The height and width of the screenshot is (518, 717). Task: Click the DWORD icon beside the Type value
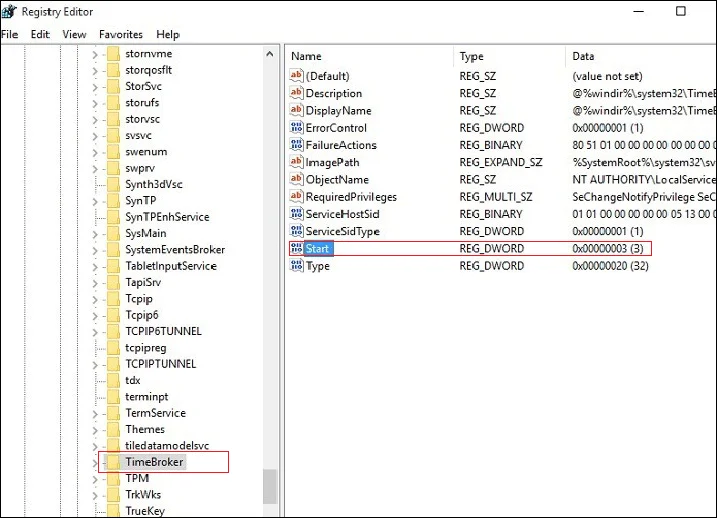[x=296, y=266]
